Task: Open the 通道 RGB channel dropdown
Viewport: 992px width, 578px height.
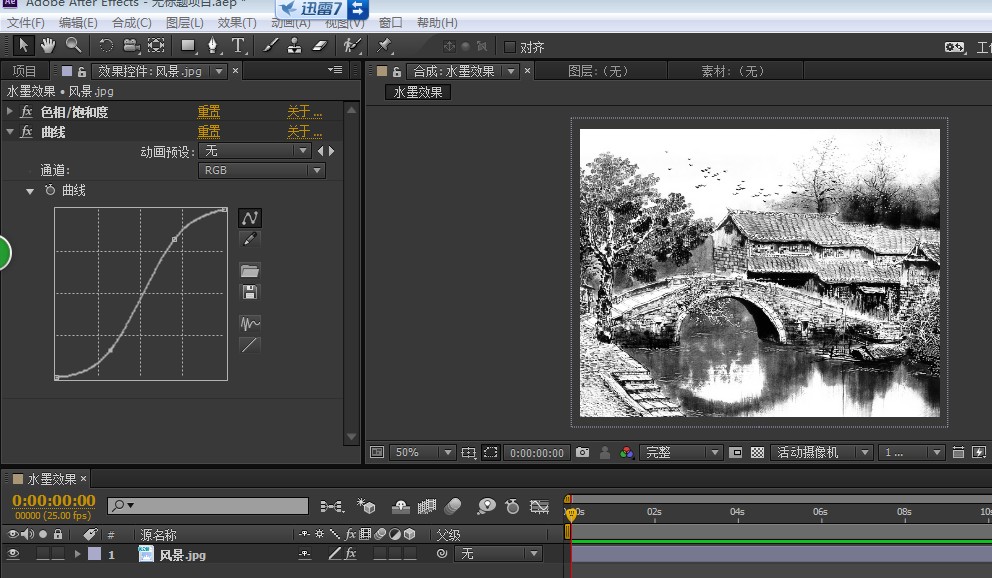Action: point(262,170)
